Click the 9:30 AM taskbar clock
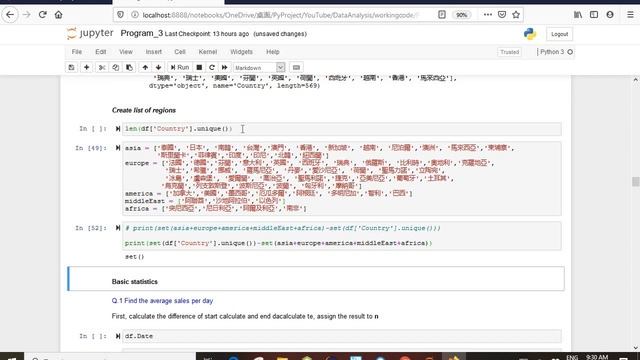Image resolution: width=640 pixels, height=360 pixels. [597, 357]
